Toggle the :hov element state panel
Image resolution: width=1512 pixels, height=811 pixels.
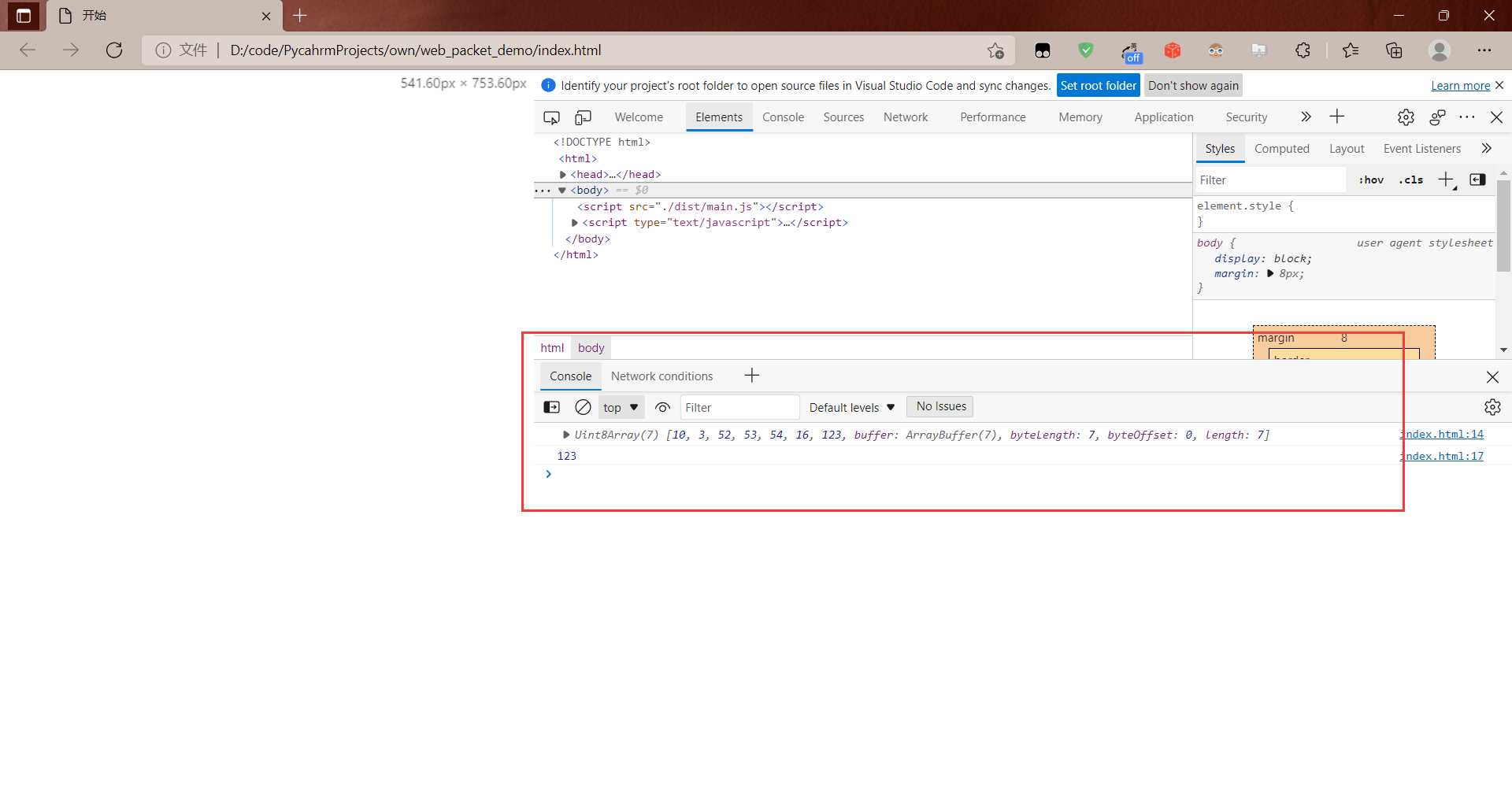tap(1371, 180)
